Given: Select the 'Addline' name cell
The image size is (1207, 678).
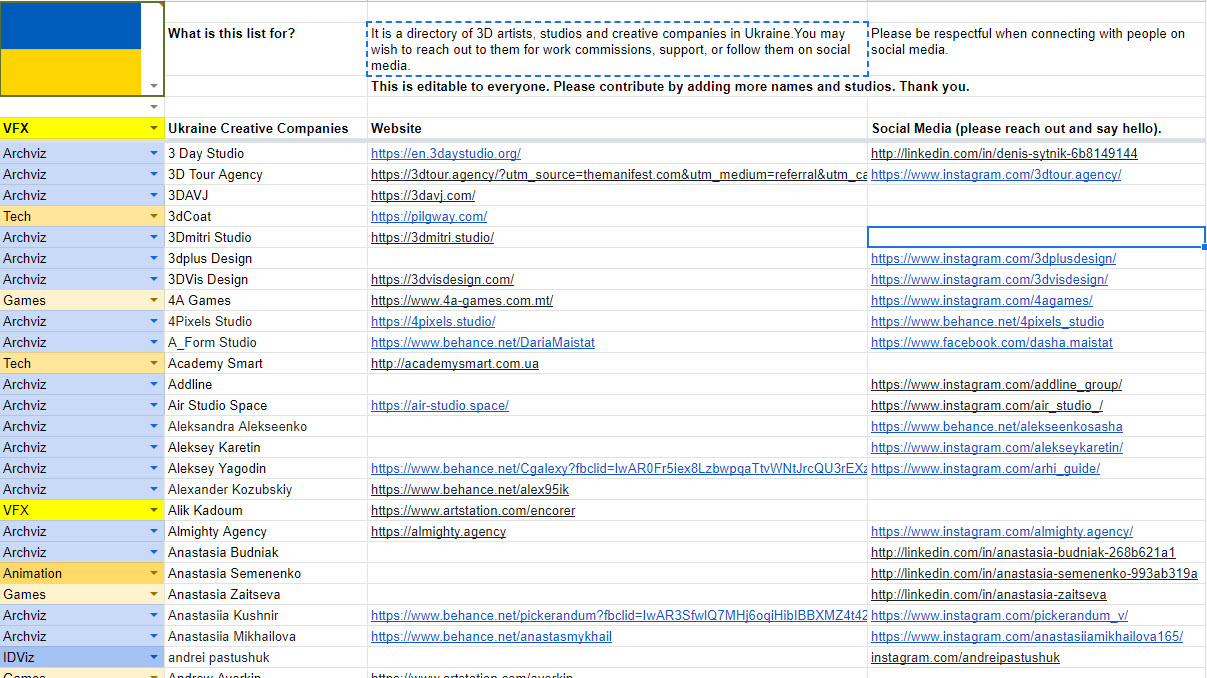Looking at the screenshot, I should (x=266, y=385).
